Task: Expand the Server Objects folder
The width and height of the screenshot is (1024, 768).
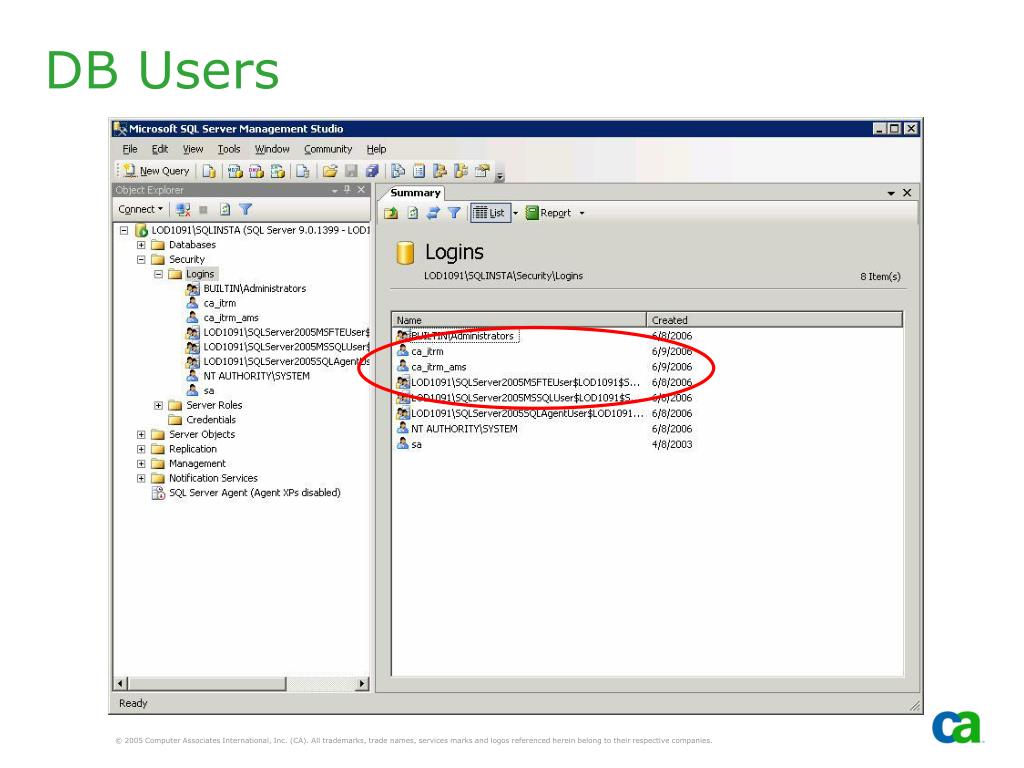Action: (x=141, y=435)
